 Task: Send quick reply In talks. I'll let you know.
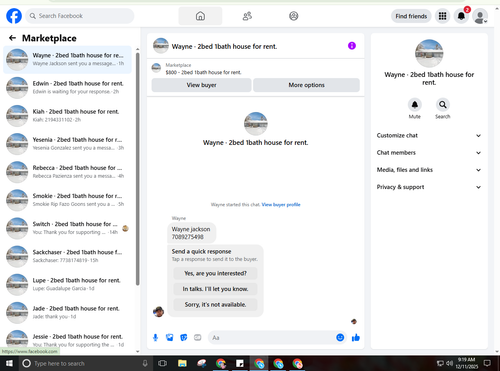pyautogui.click(x=215, y=289)
